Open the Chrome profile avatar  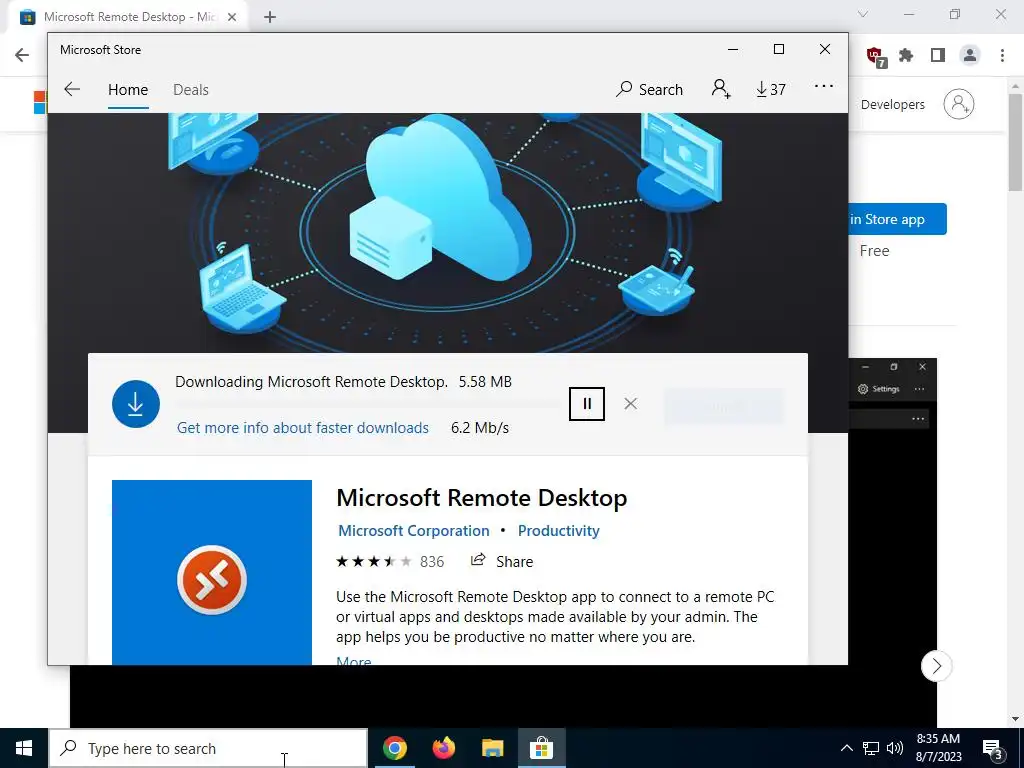tap(970, 56)
